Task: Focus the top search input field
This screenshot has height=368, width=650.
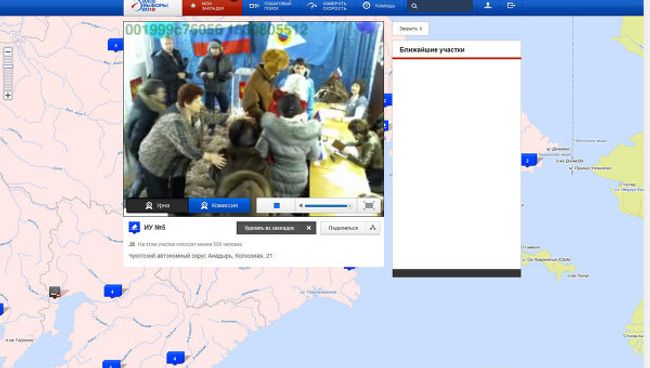Action: [439, 6]
